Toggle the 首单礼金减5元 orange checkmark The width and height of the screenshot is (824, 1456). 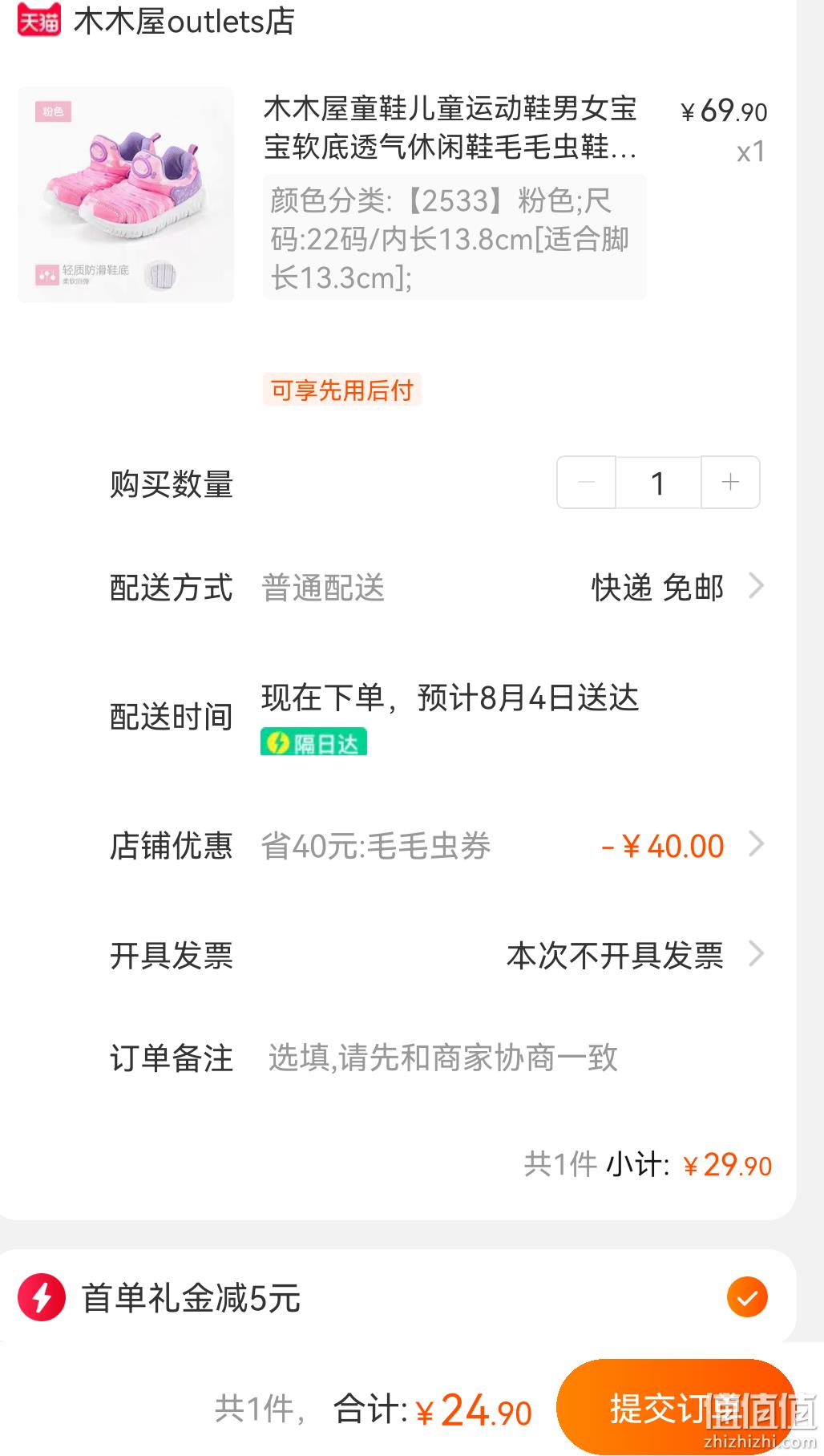point(747,1297)
